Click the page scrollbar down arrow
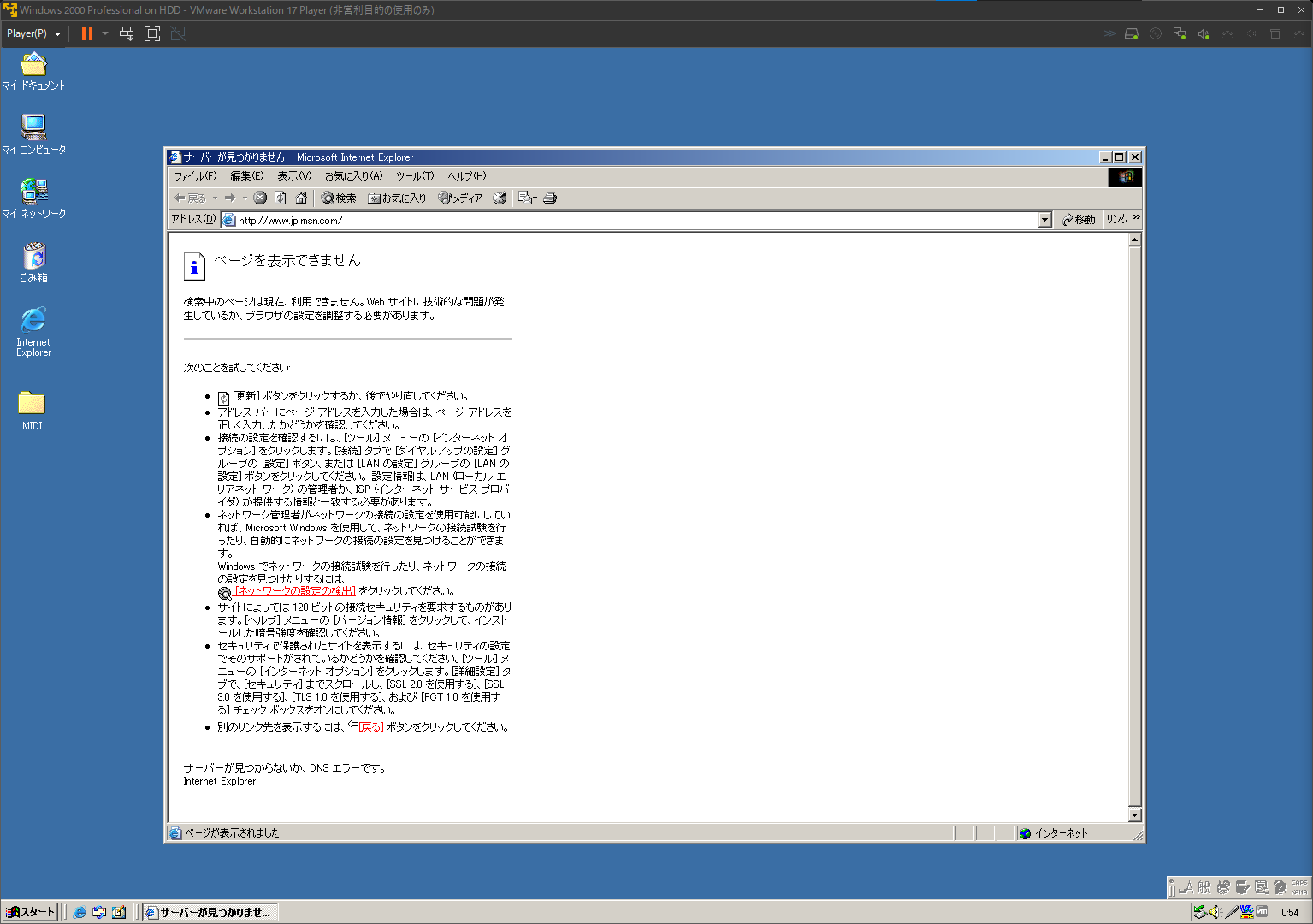 coord(1134,815)
